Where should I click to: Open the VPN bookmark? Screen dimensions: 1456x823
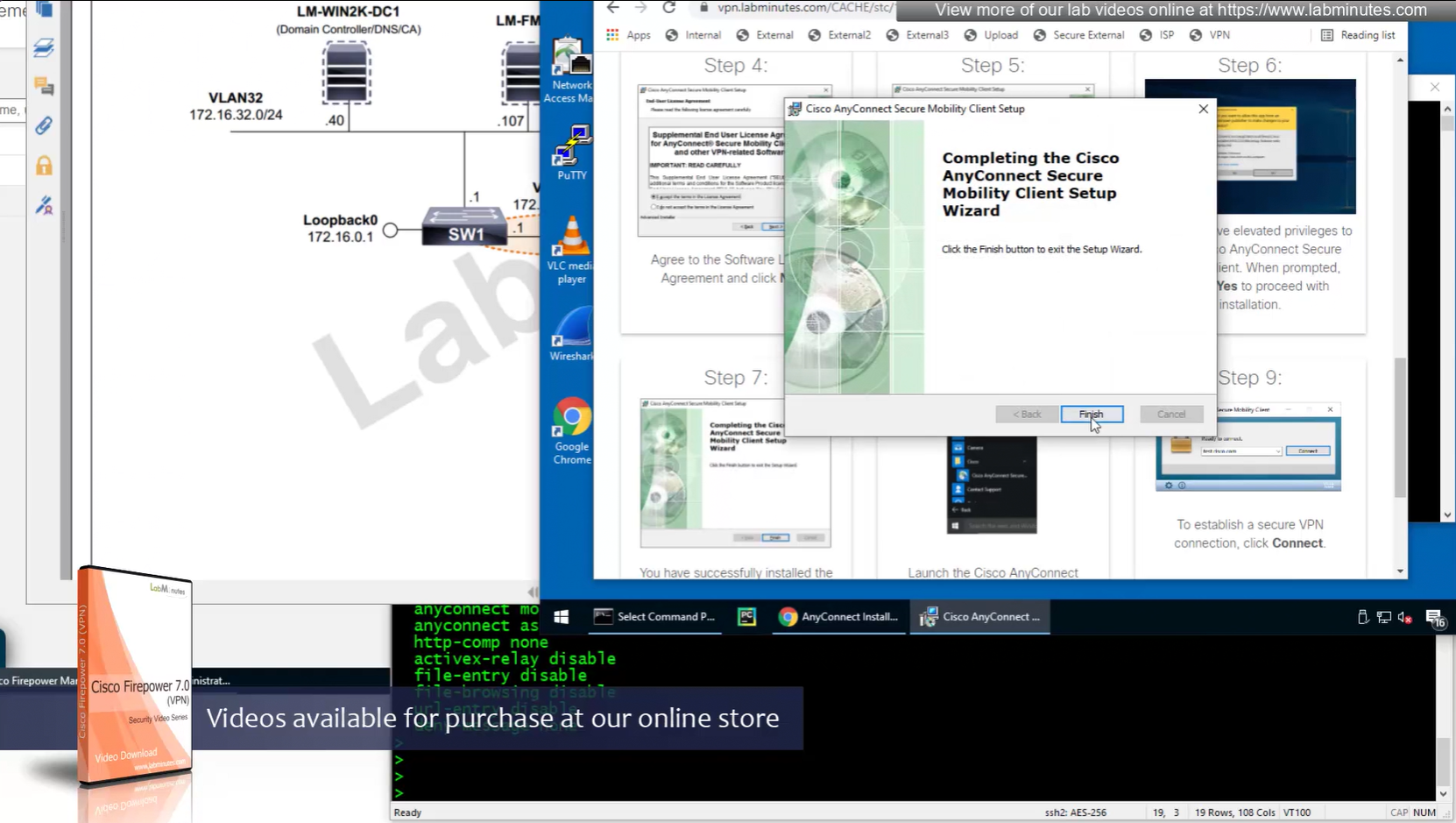[1210, 35]
